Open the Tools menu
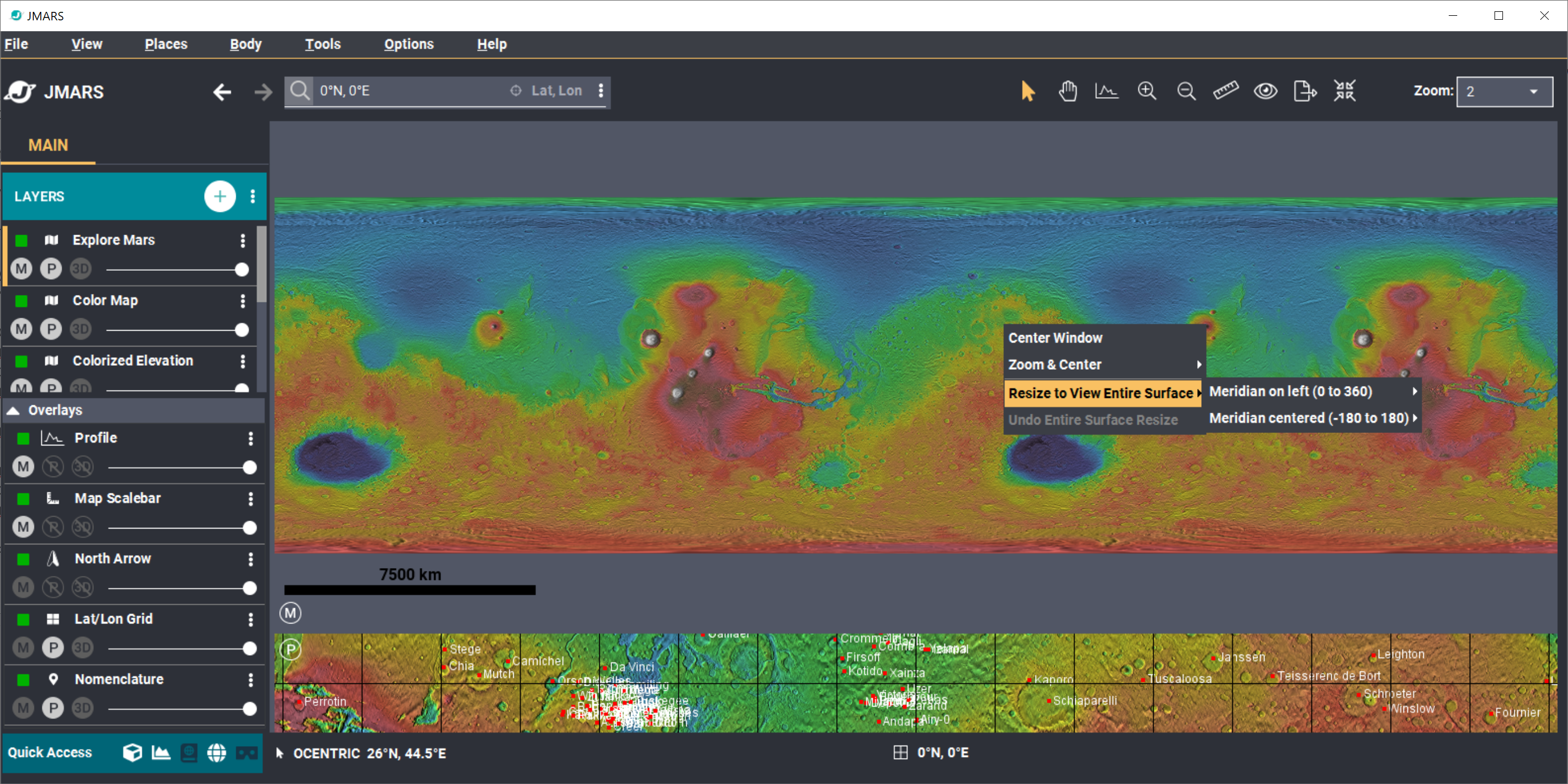 coord(323,44)
